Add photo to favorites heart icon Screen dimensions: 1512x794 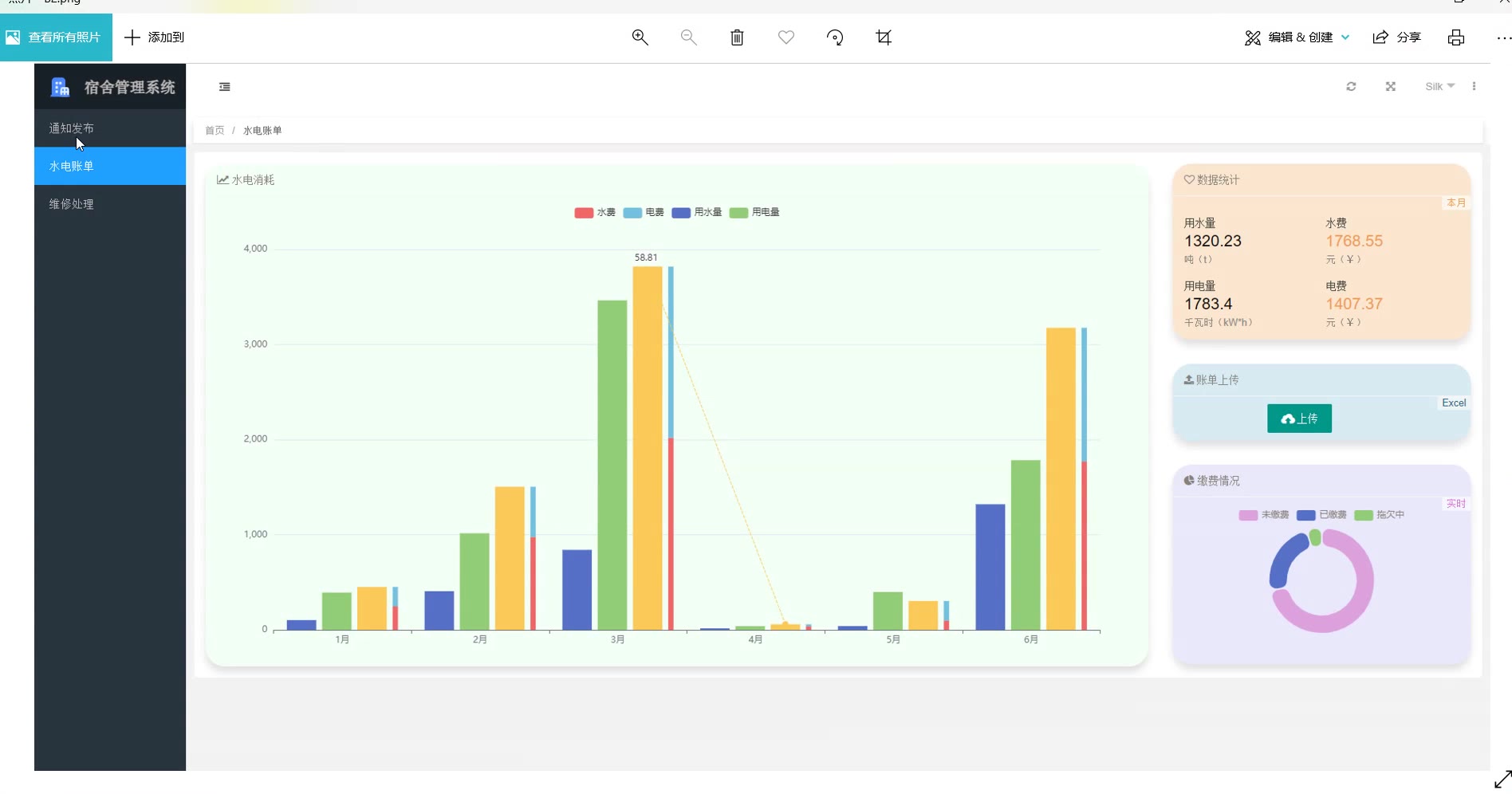[786, 37]
